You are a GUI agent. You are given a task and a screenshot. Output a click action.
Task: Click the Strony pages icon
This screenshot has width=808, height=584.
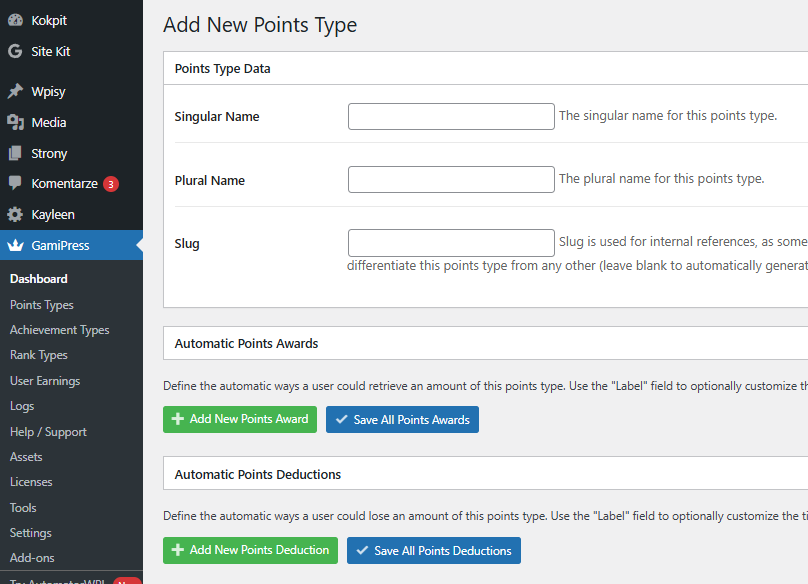tap(15, 153)
